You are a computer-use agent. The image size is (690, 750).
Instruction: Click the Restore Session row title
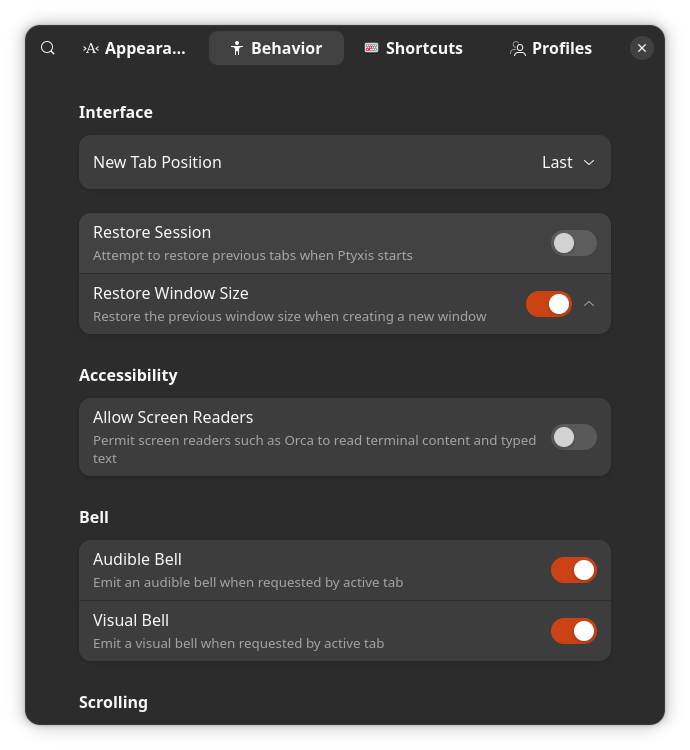coord(152,232)
